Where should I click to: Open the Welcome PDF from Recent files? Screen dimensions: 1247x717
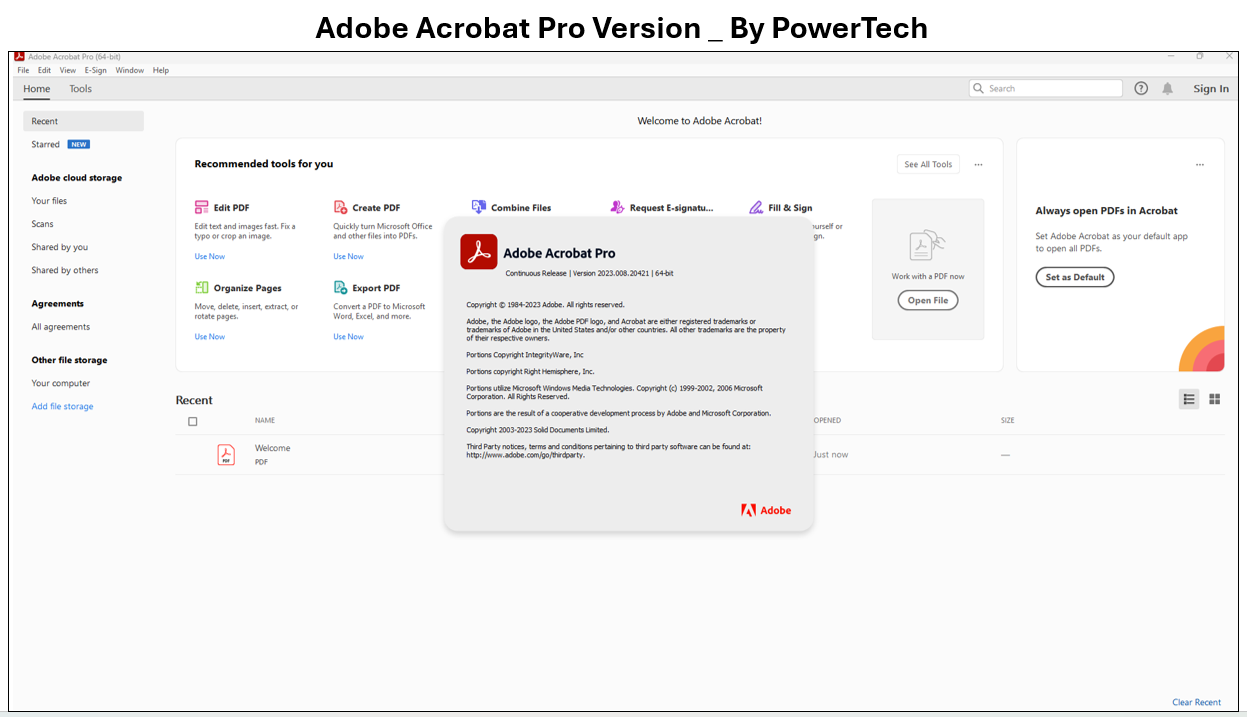click(272, 447)
